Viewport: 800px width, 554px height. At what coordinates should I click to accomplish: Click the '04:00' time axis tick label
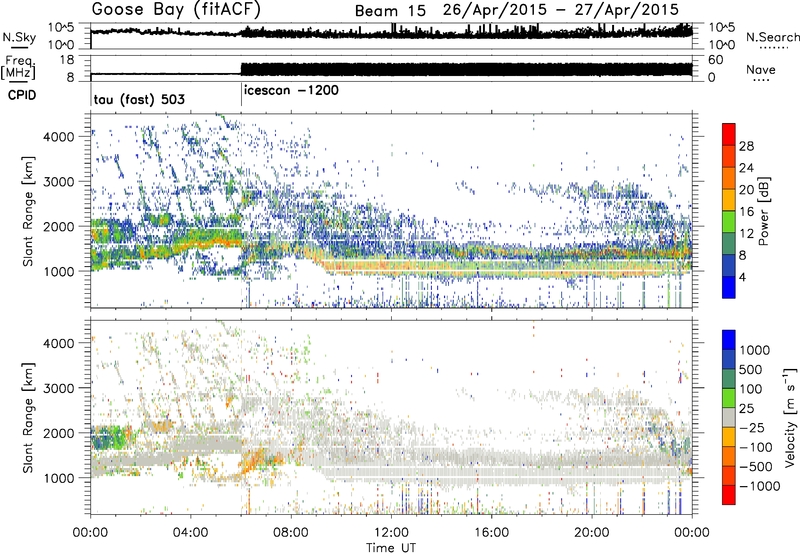pyautogui.click(x=190, y=532)
